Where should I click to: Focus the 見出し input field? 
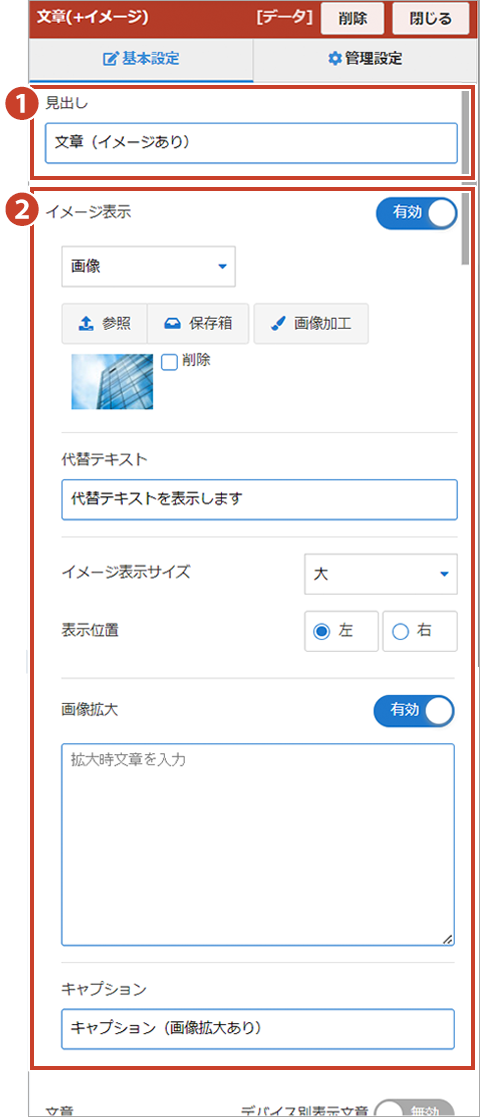tap(251, 143)
